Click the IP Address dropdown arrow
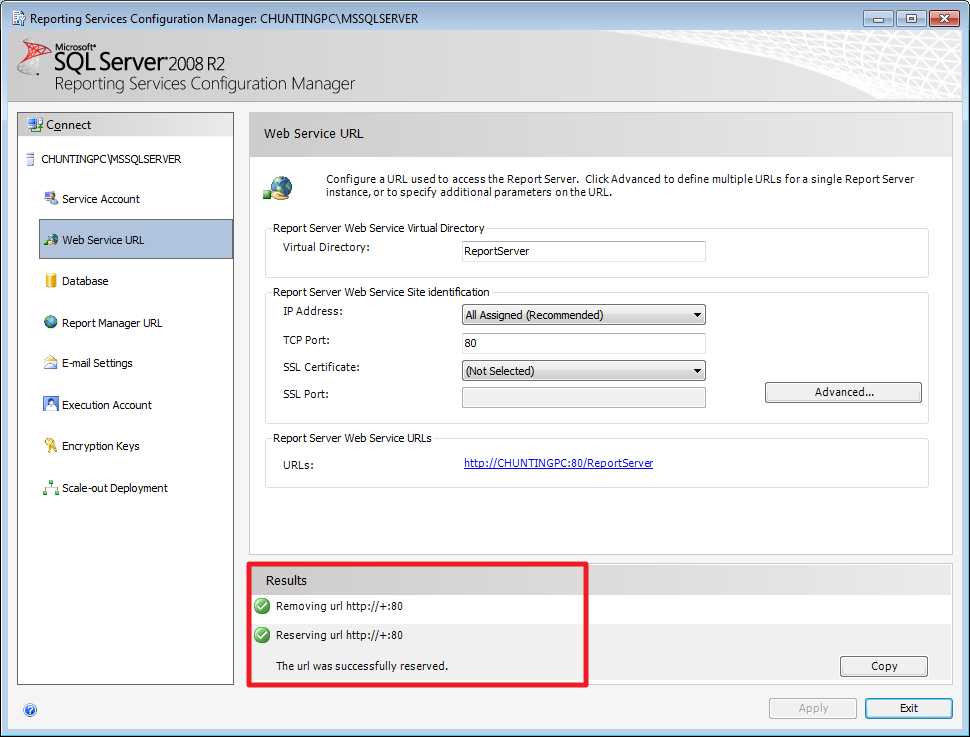Screen dimensions: 970x737 [x=697, y=315]
